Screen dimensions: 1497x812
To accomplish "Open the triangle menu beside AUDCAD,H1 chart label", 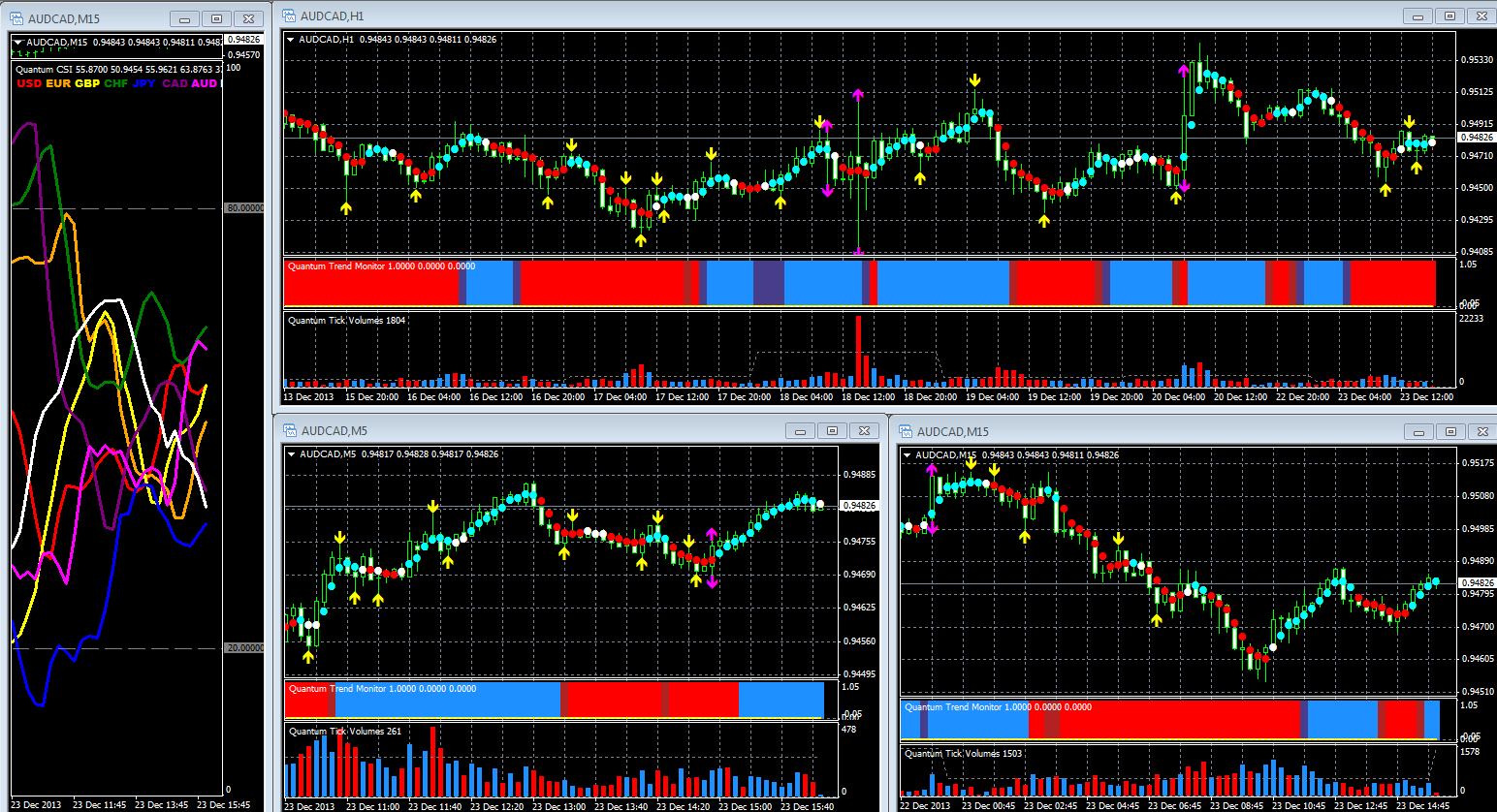I will tap(291, 40).
